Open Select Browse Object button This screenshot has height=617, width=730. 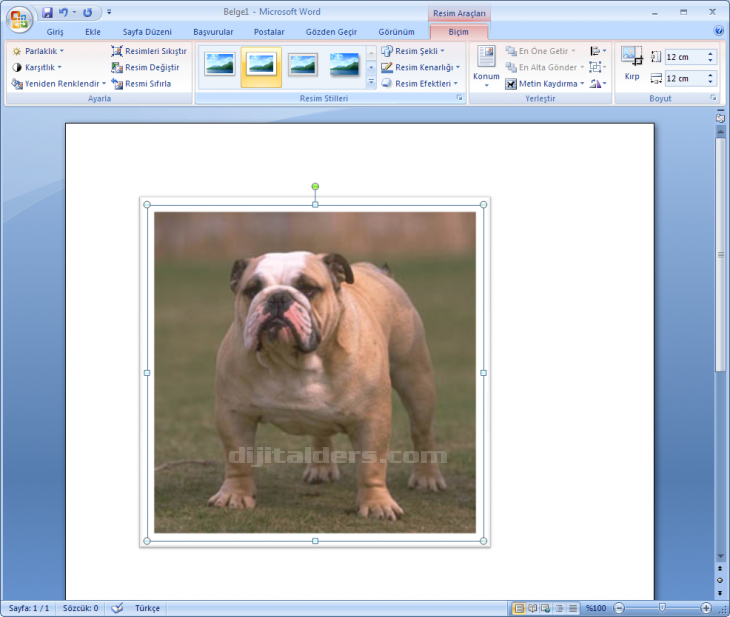point(720,580)
